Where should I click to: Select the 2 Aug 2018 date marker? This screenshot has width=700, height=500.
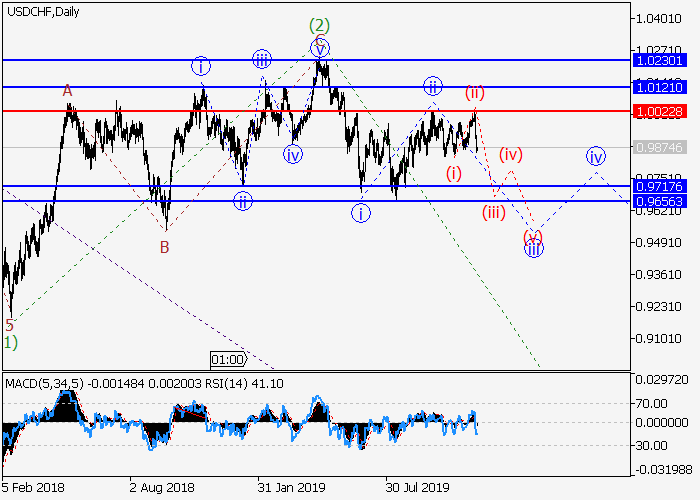coord(160,488)
